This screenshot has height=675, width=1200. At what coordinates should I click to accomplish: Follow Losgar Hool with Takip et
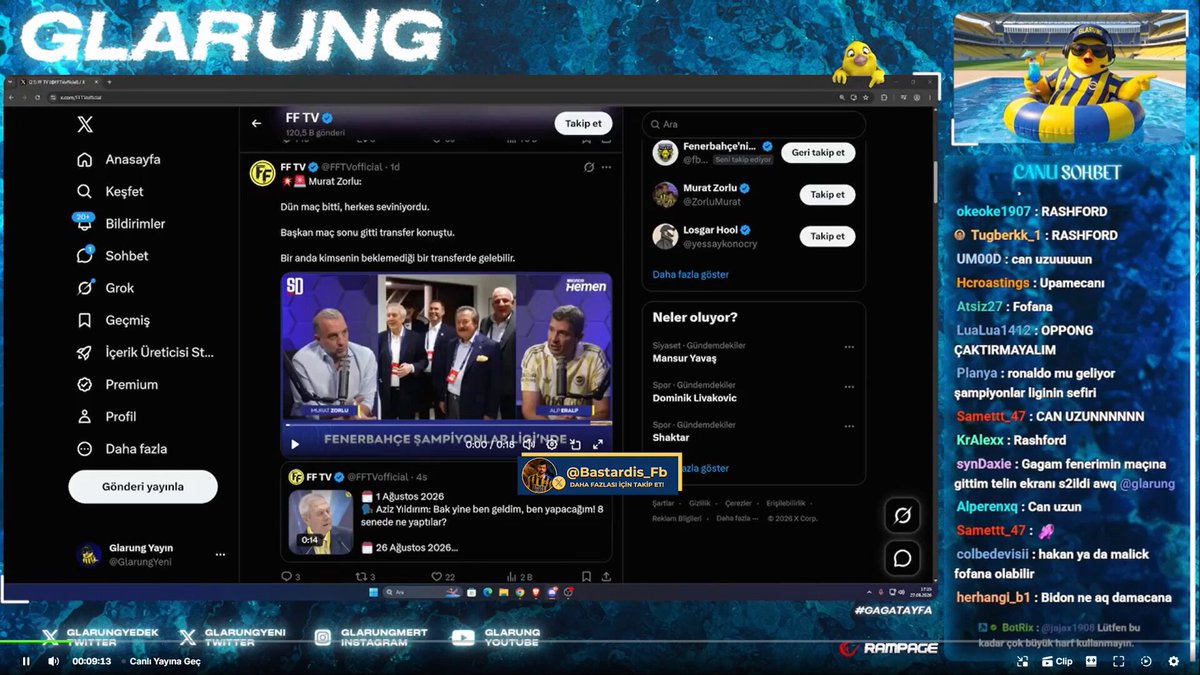point(827,236)
